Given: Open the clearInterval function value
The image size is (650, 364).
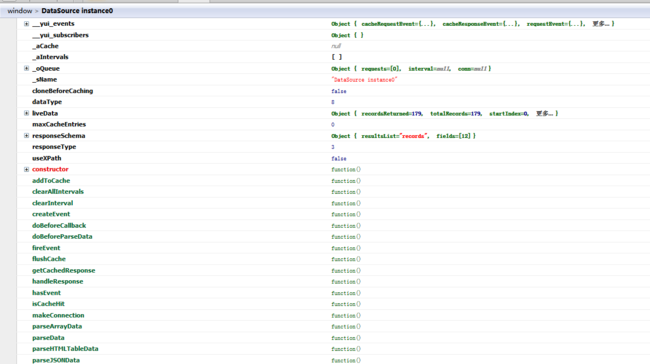Looking at the screenshot, I should 346,203.
